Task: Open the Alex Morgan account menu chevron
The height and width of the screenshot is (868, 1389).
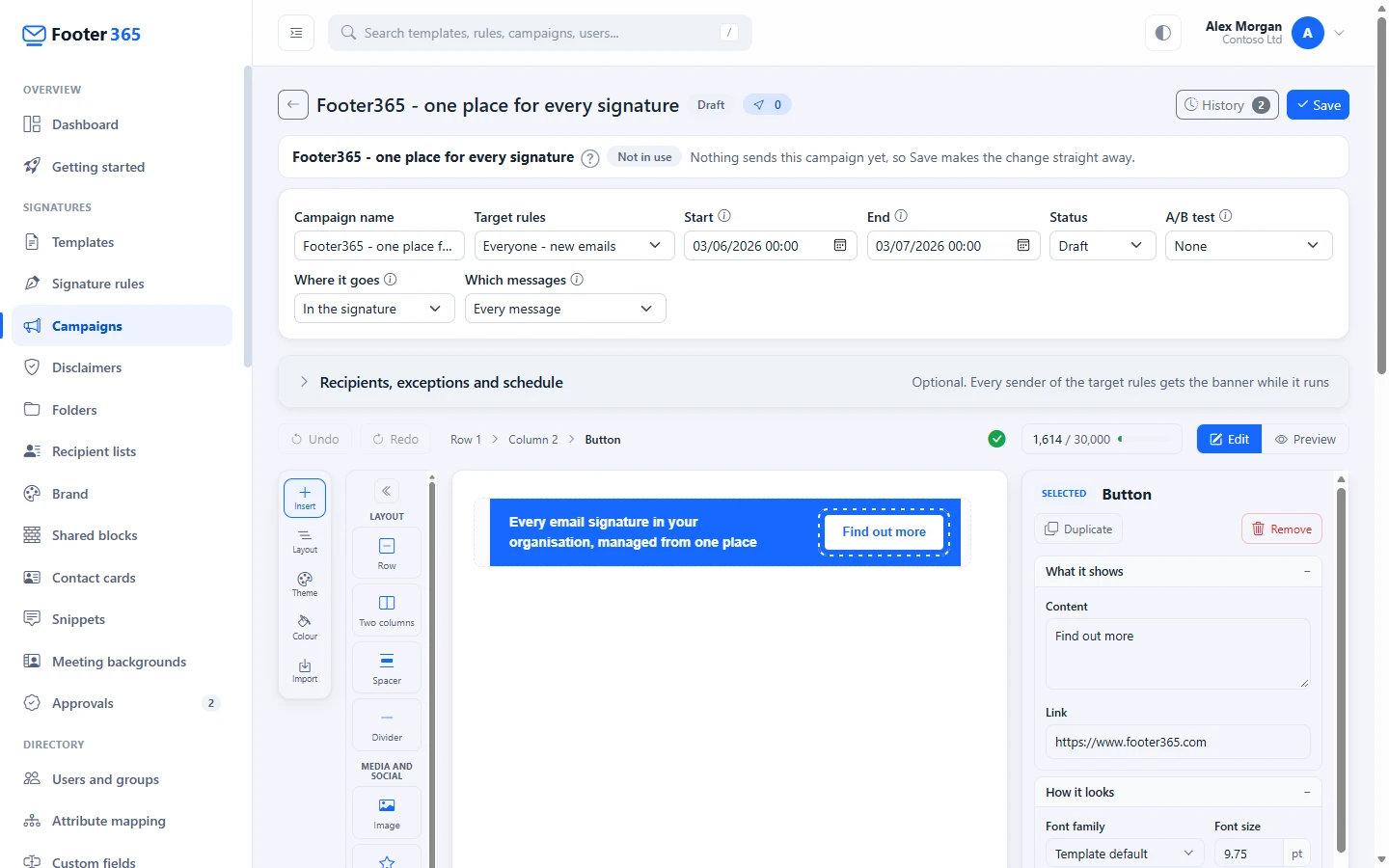Action: tap(1340, 33)
